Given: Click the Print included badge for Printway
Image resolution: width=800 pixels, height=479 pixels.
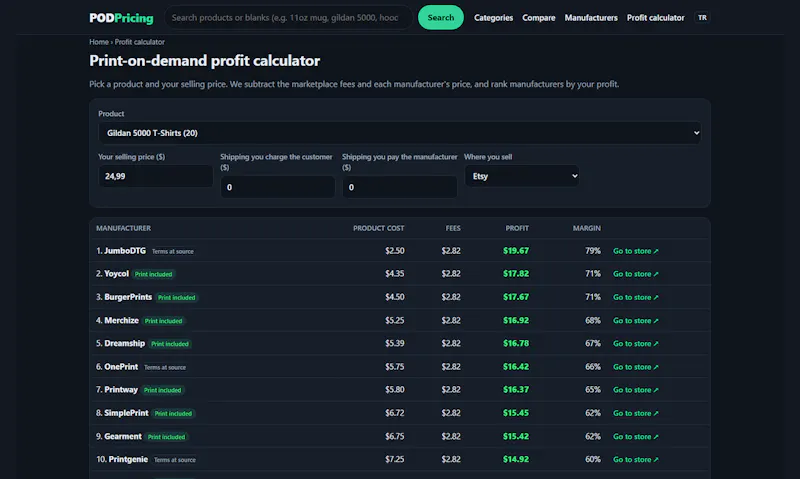Looking at the screenshot, I should pos(162,390).
